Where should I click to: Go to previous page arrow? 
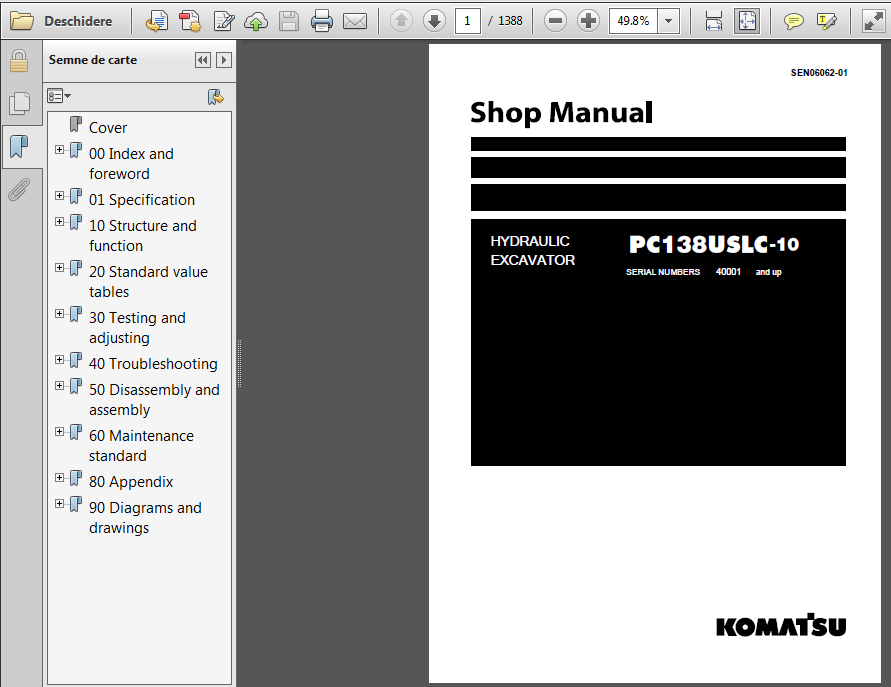click(401, 21)
